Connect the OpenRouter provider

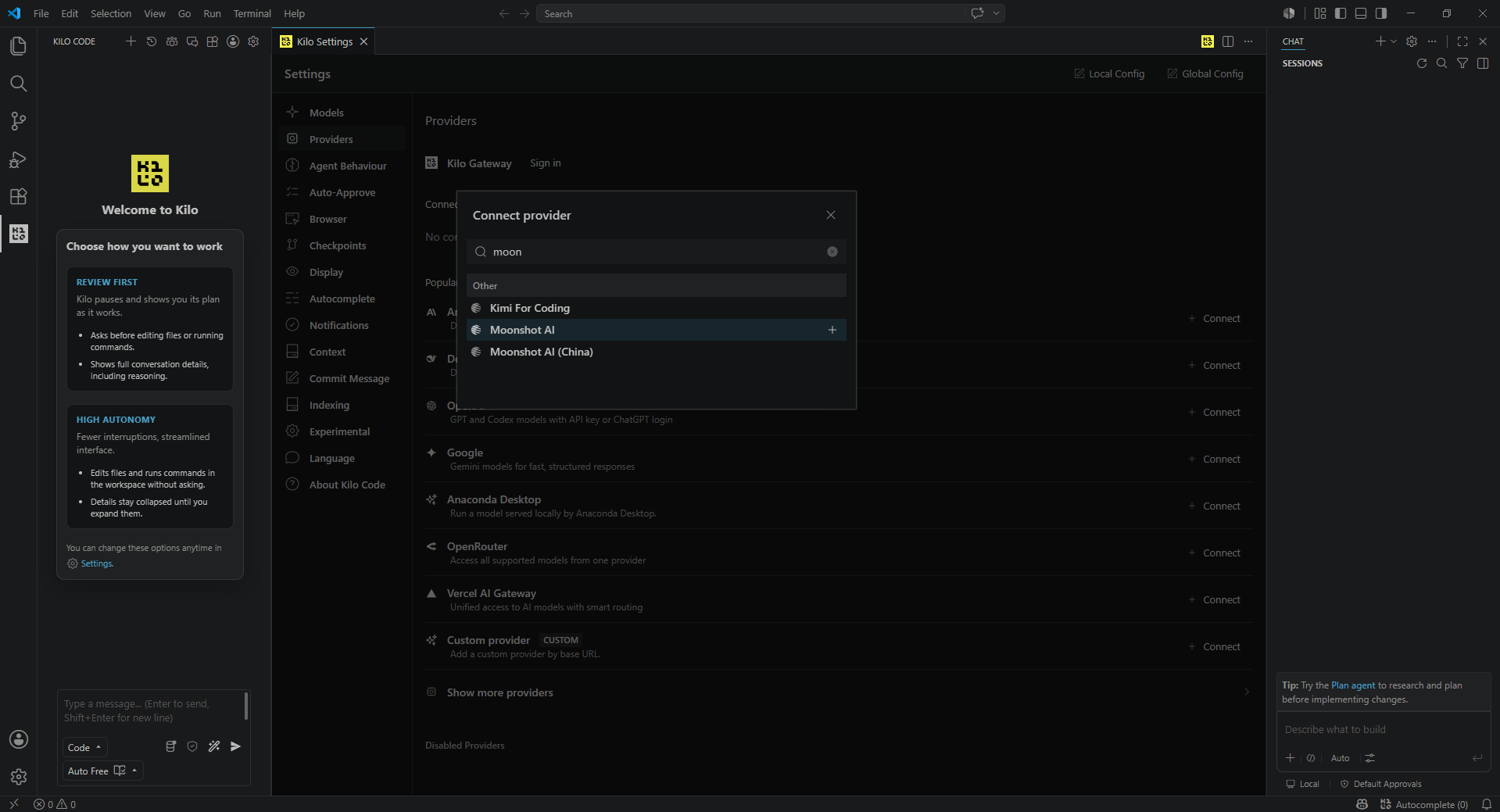click(x=1215, y=553)
